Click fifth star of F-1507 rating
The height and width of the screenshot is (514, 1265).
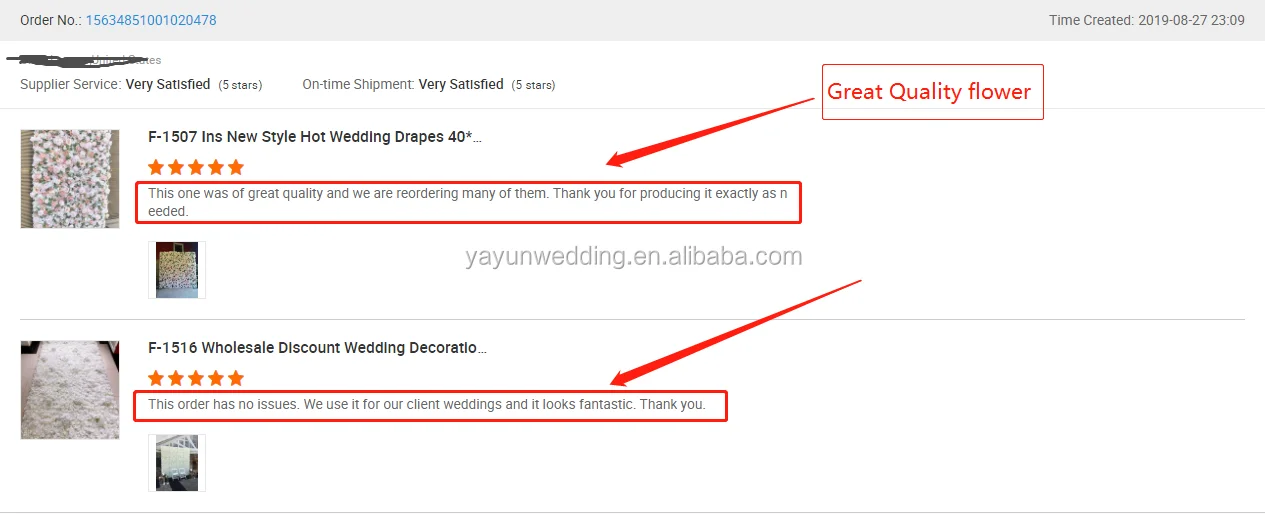236,167
